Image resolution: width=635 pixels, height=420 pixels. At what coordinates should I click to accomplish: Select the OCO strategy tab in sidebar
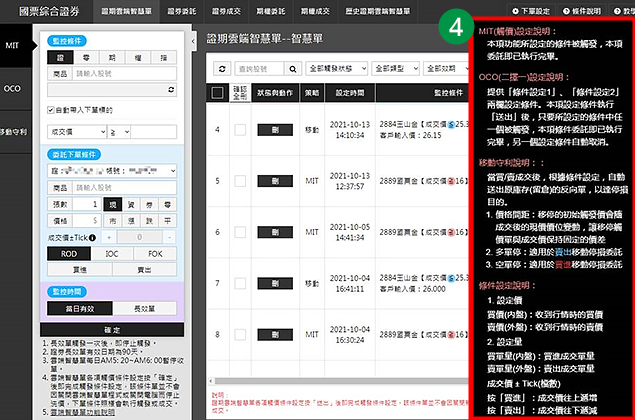(x=13, y=88)
